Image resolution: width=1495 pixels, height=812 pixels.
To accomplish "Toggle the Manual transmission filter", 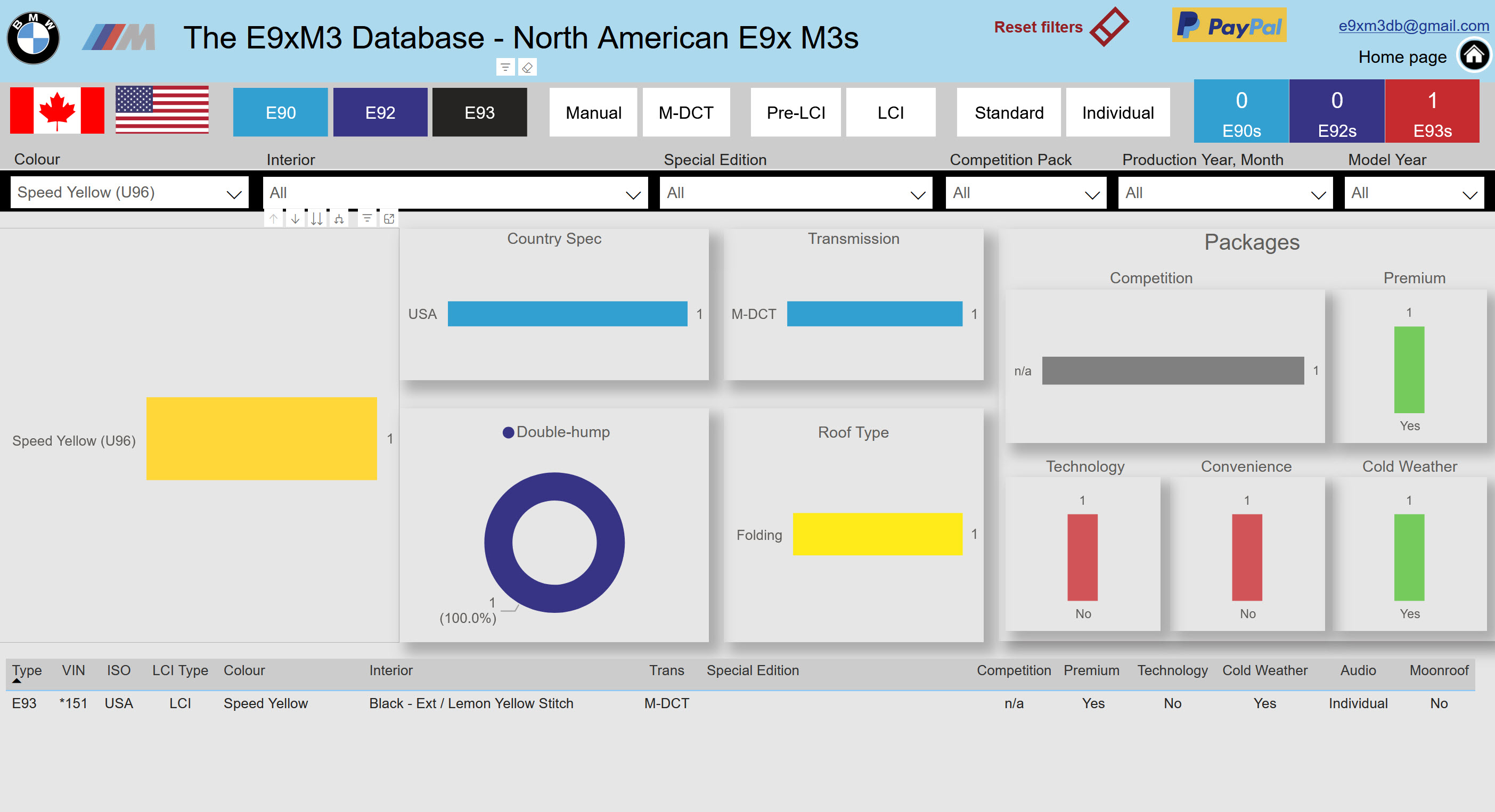I will [x=593, y=112].
